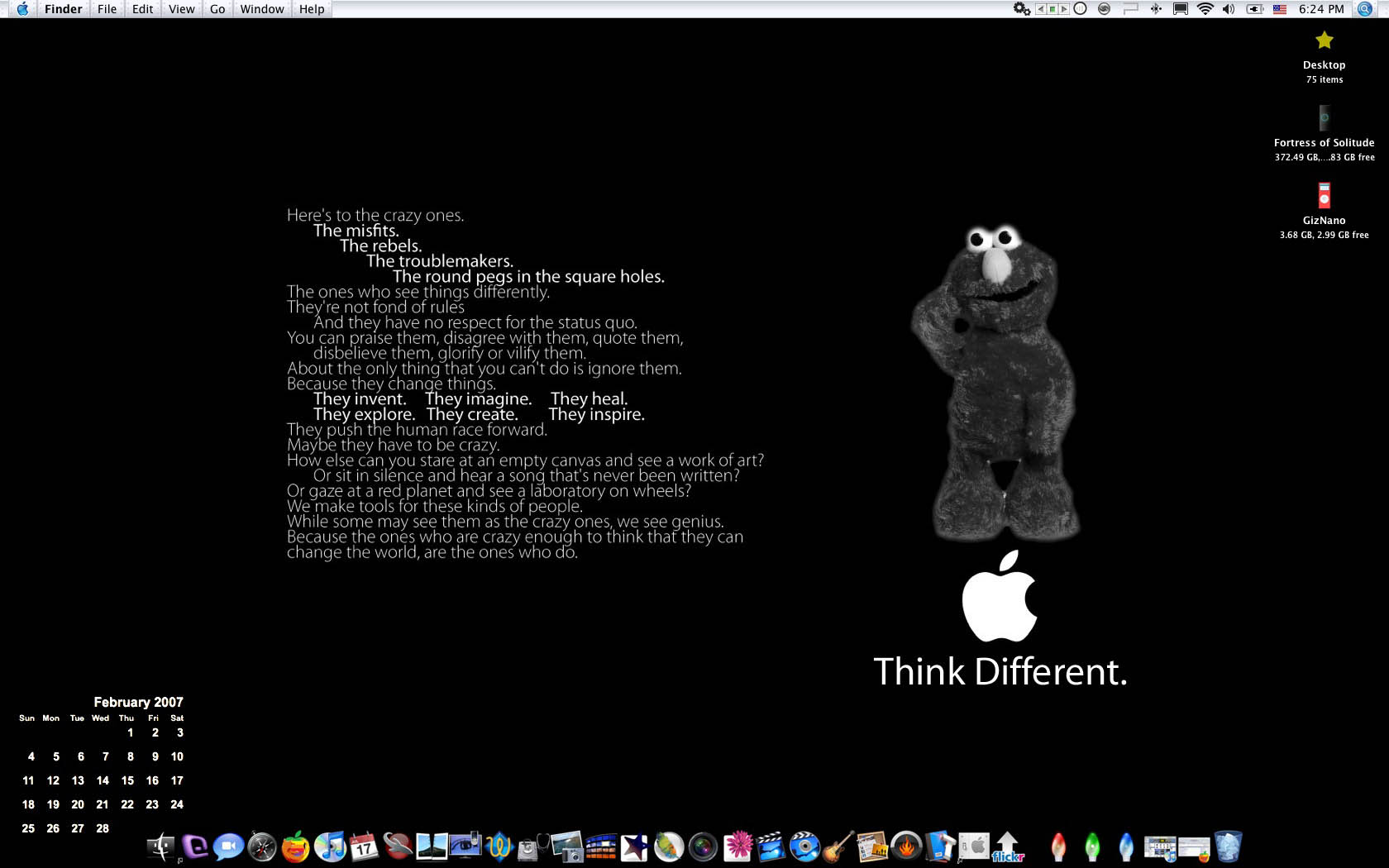The width and height of the screenshot is (1389, 868).
Task: Open the Wi-Fi AirPort menu
Action: click(1205, 9)
